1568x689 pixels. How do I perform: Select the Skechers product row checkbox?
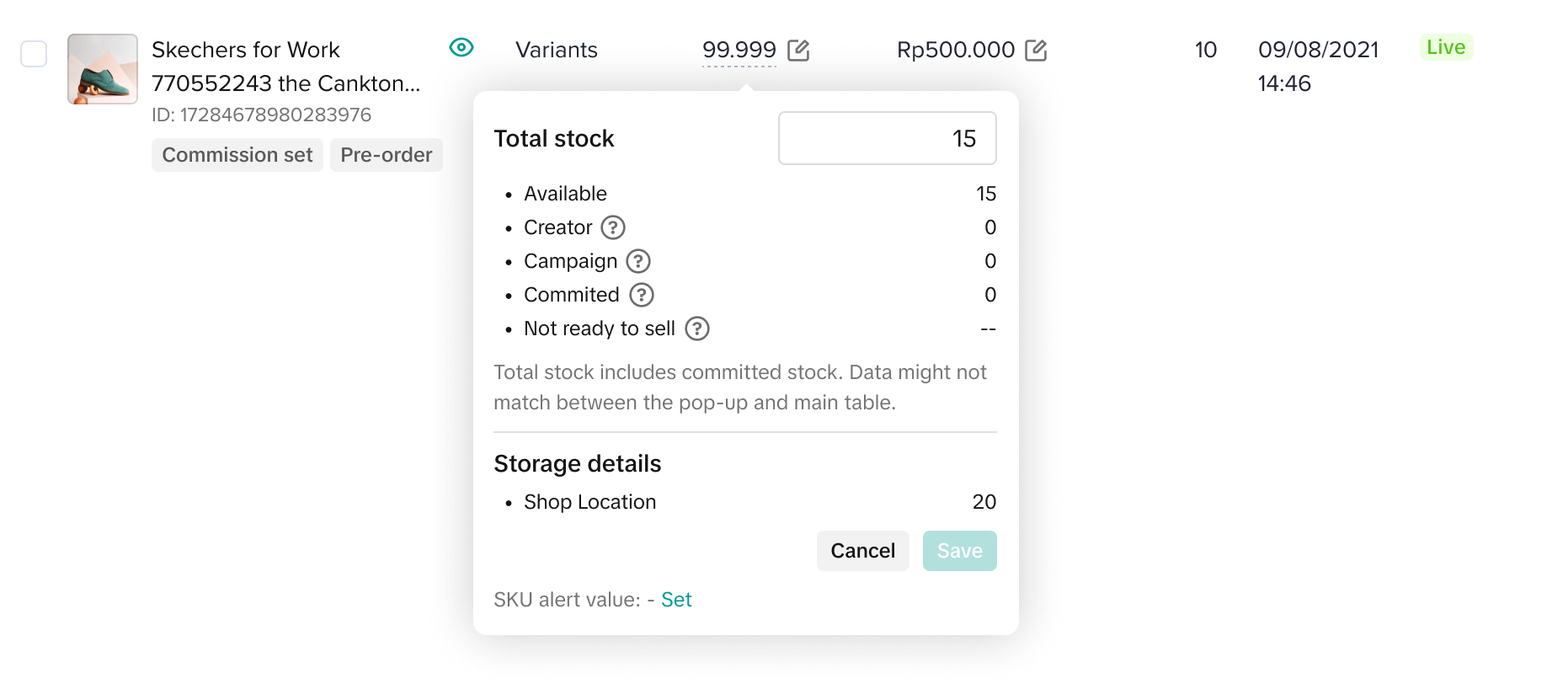pyautogui.click(x=34, y=54)
